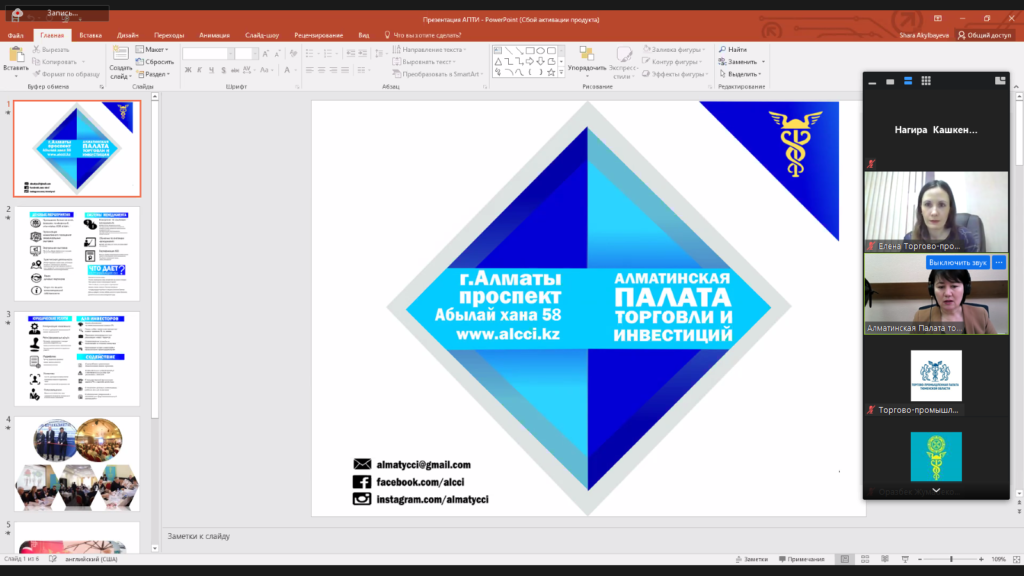Click the Вставить paste icon
The image size is (1024, 576).
[x=16, y=56]
